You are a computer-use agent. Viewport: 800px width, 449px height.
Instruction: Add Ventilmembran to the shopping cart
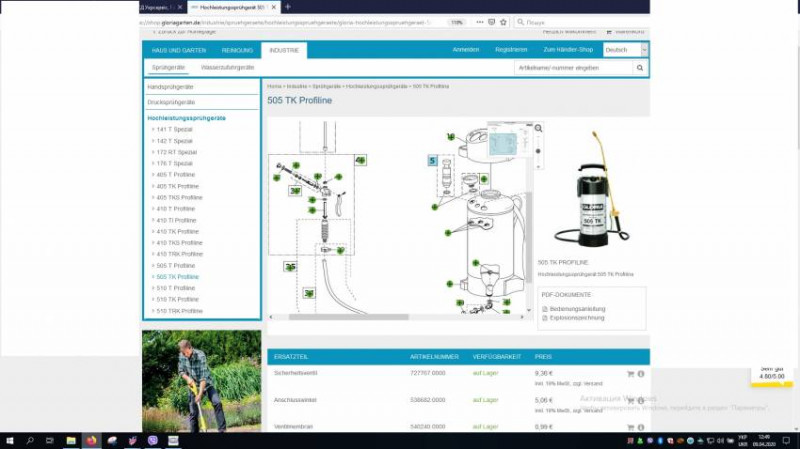pos(630,428)
